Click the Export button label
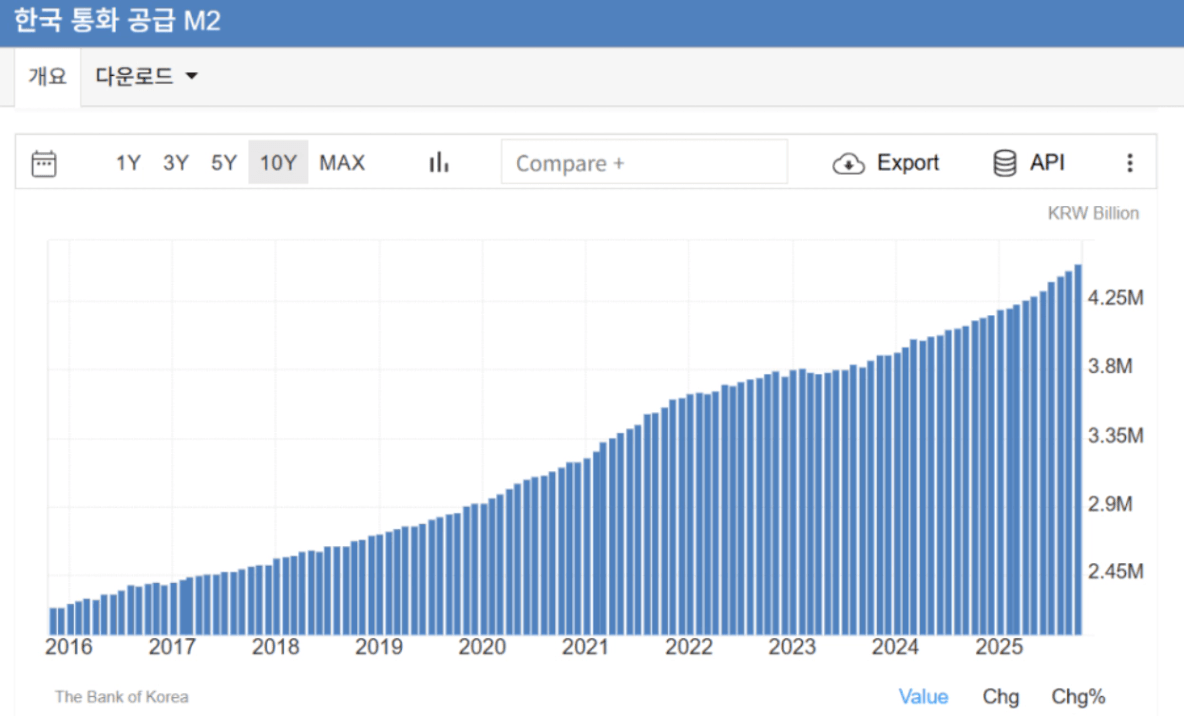This screenshot has height=716, width=1184. [908, 163]
